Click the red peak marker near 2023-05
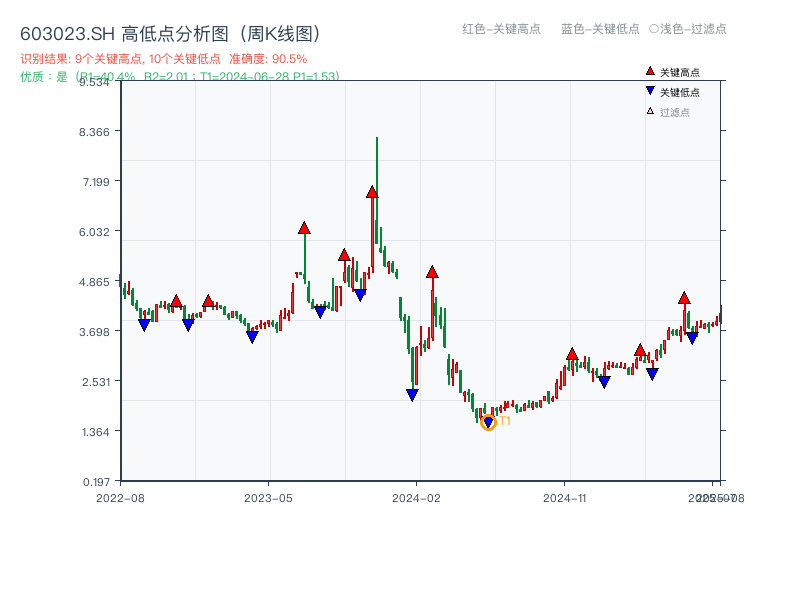The width and height of the screenshot is (800, 600). (x=305, y=227)
